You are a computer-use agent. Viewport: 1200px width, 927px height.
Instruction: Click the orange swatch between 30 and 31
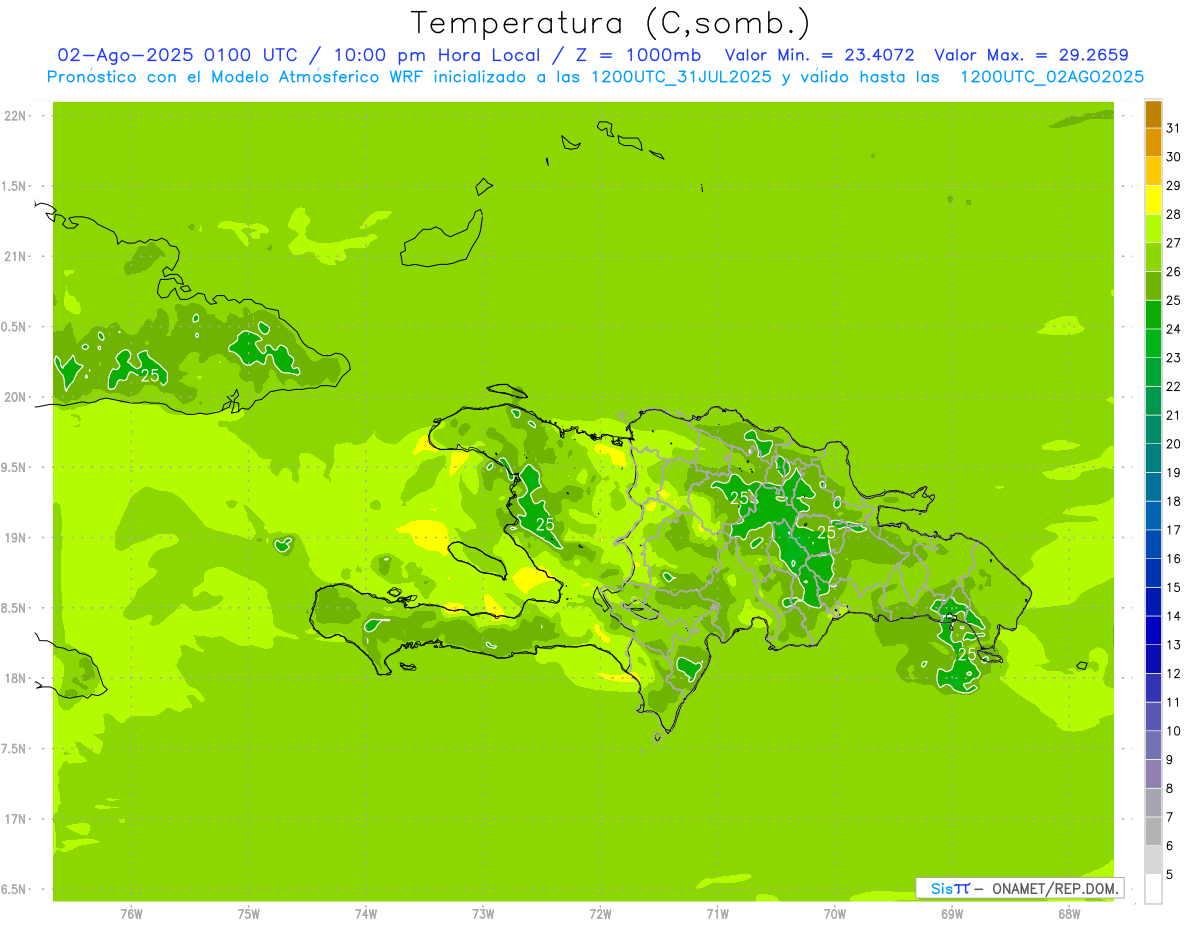tap(1153, 143)
